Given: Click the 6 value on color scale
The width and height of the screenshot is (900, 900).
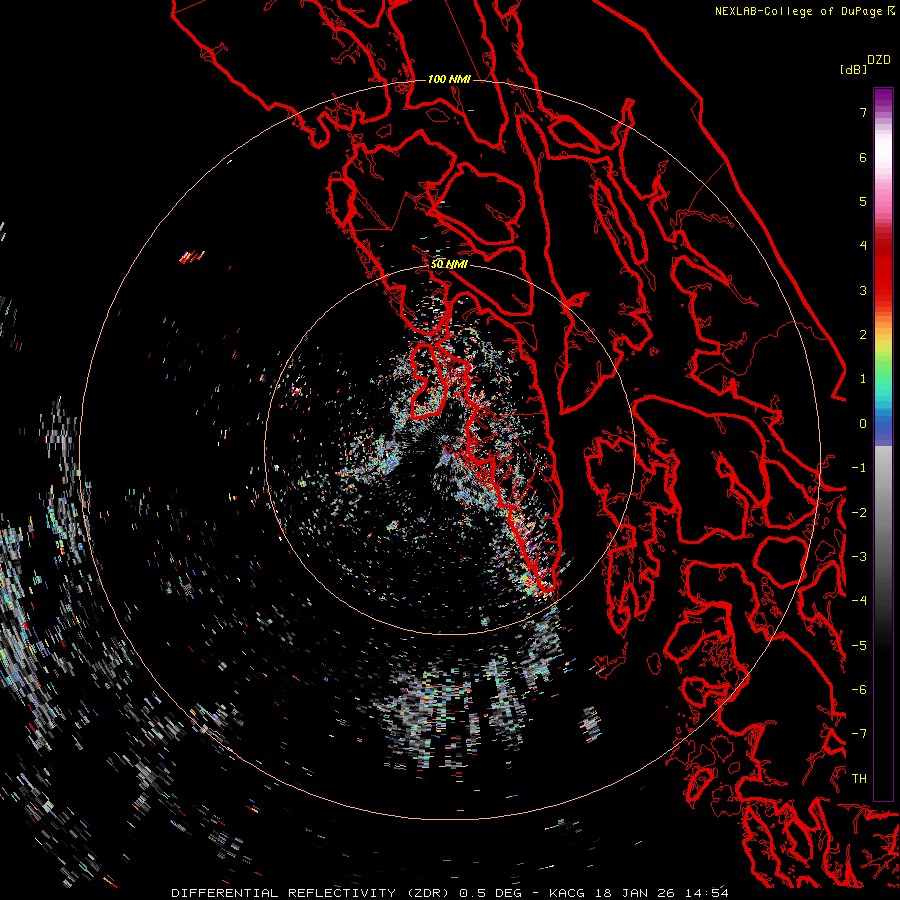Looking at the screenshot, I should pyautogui.click(x=863, y=157).
